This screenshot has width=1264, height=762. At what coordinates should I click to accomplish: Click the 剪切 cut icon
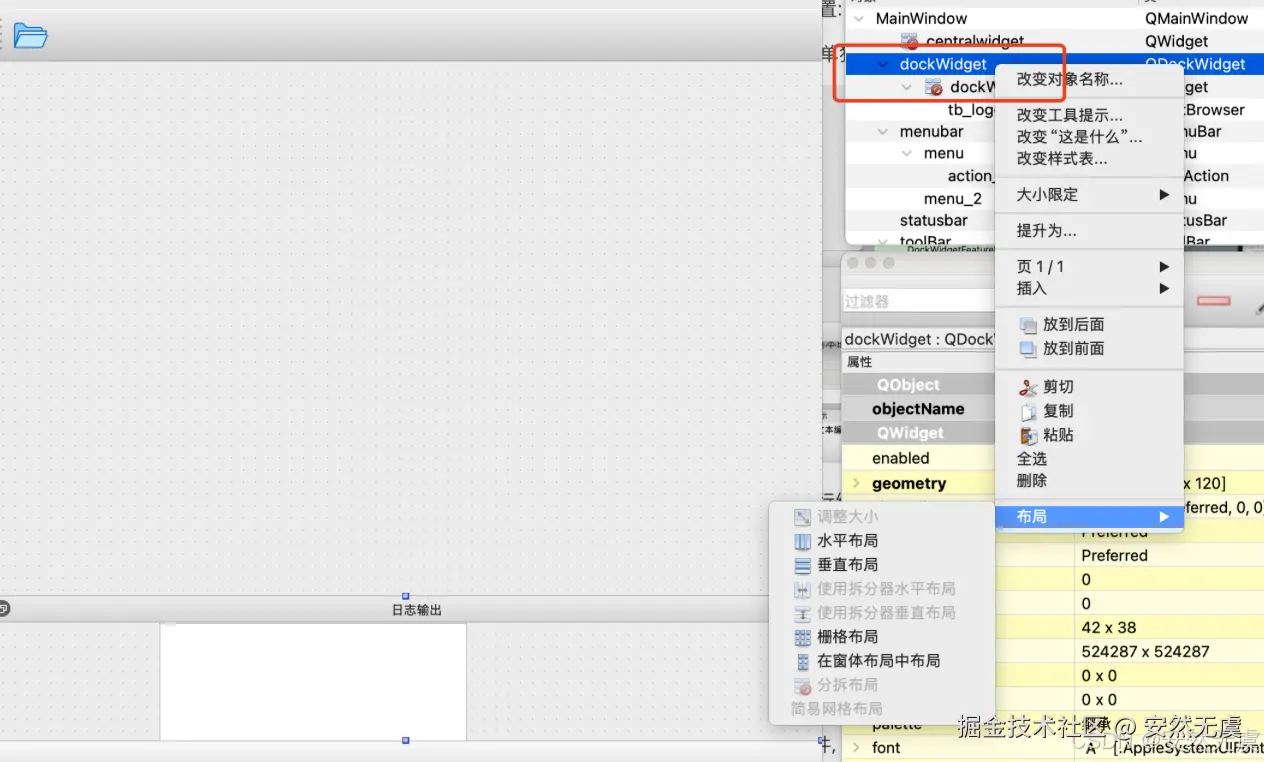point(1029,386)
